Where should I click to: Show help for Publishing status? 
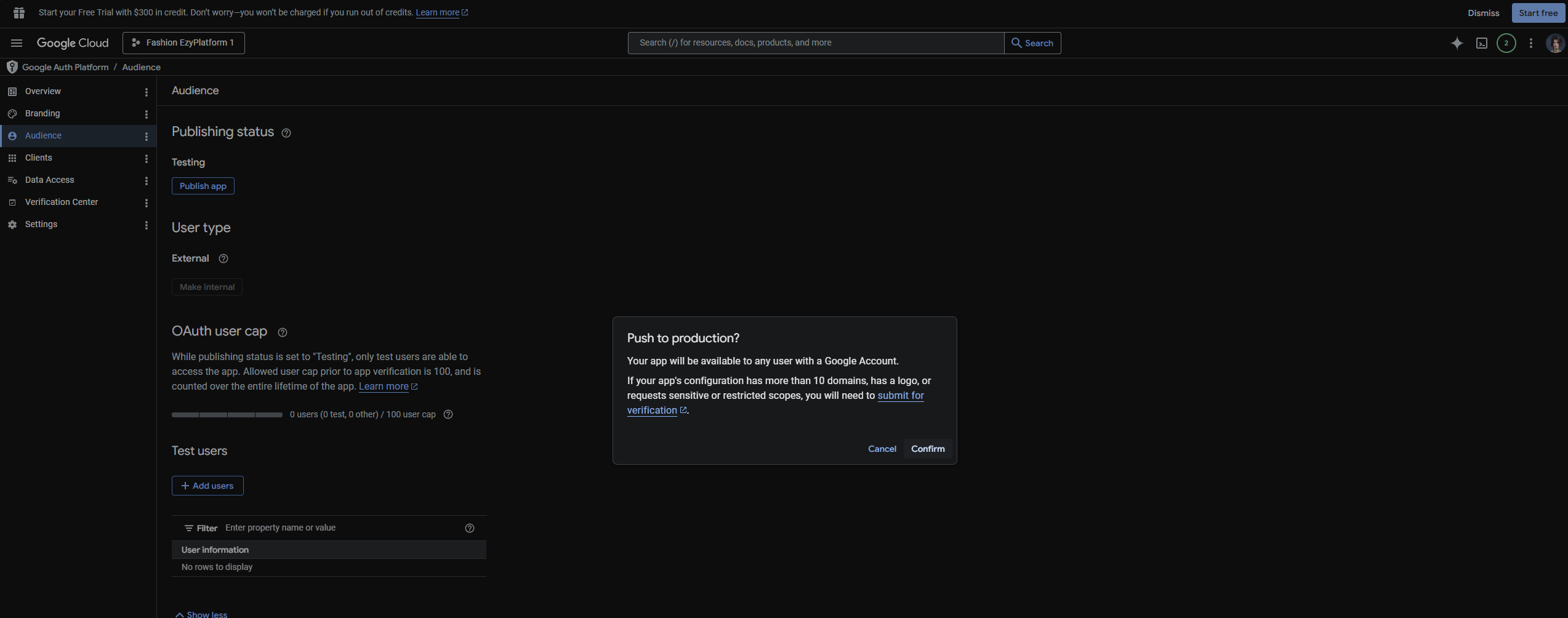(x=286, y=133)
